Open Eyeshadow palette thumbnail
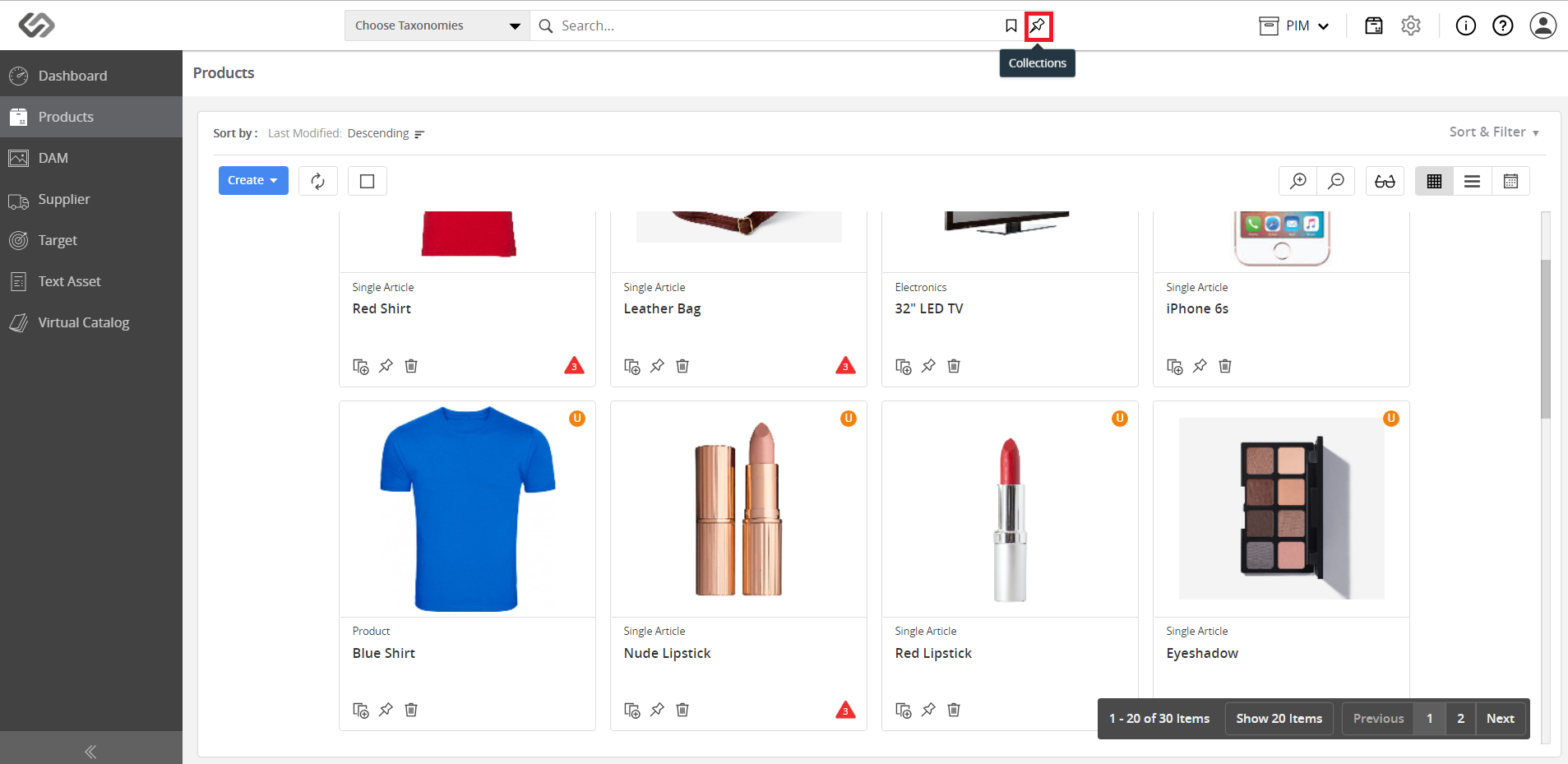The width and height of the screenshot is (1568, 764). (x=1281, y=508)
